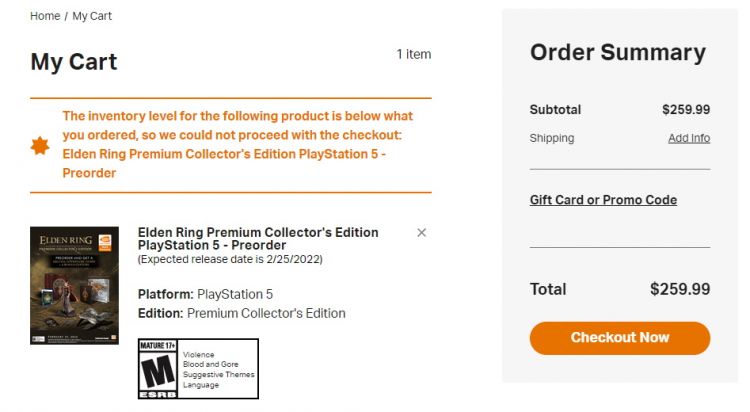Viewport: 750px width, 412px height.
Task: Click the Shipping label in Order Summary
Action: tap(552, 138)
